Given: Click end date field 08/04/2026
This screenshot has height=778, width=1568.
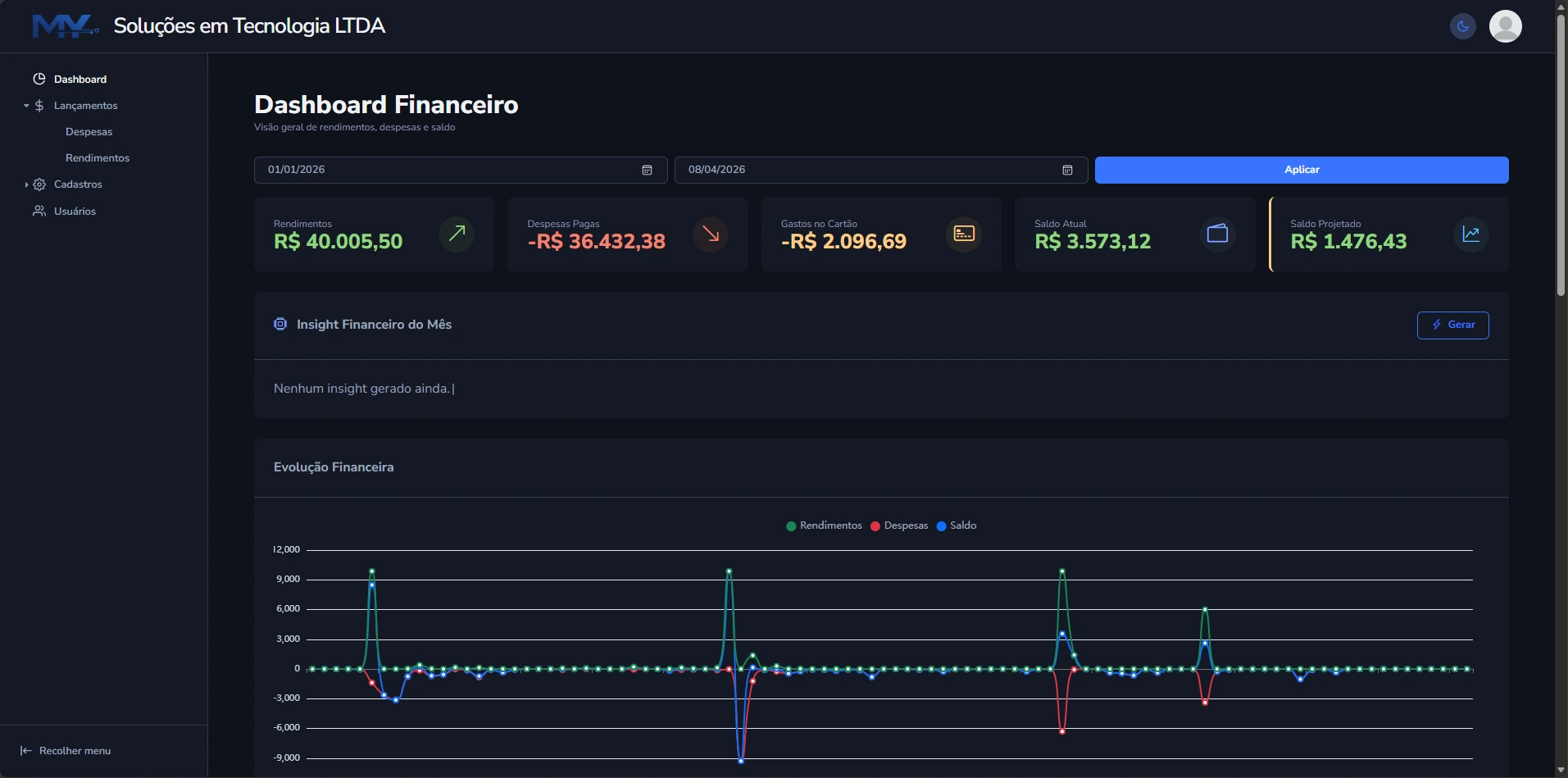Looking at the screenshot, I should [881, 170].
